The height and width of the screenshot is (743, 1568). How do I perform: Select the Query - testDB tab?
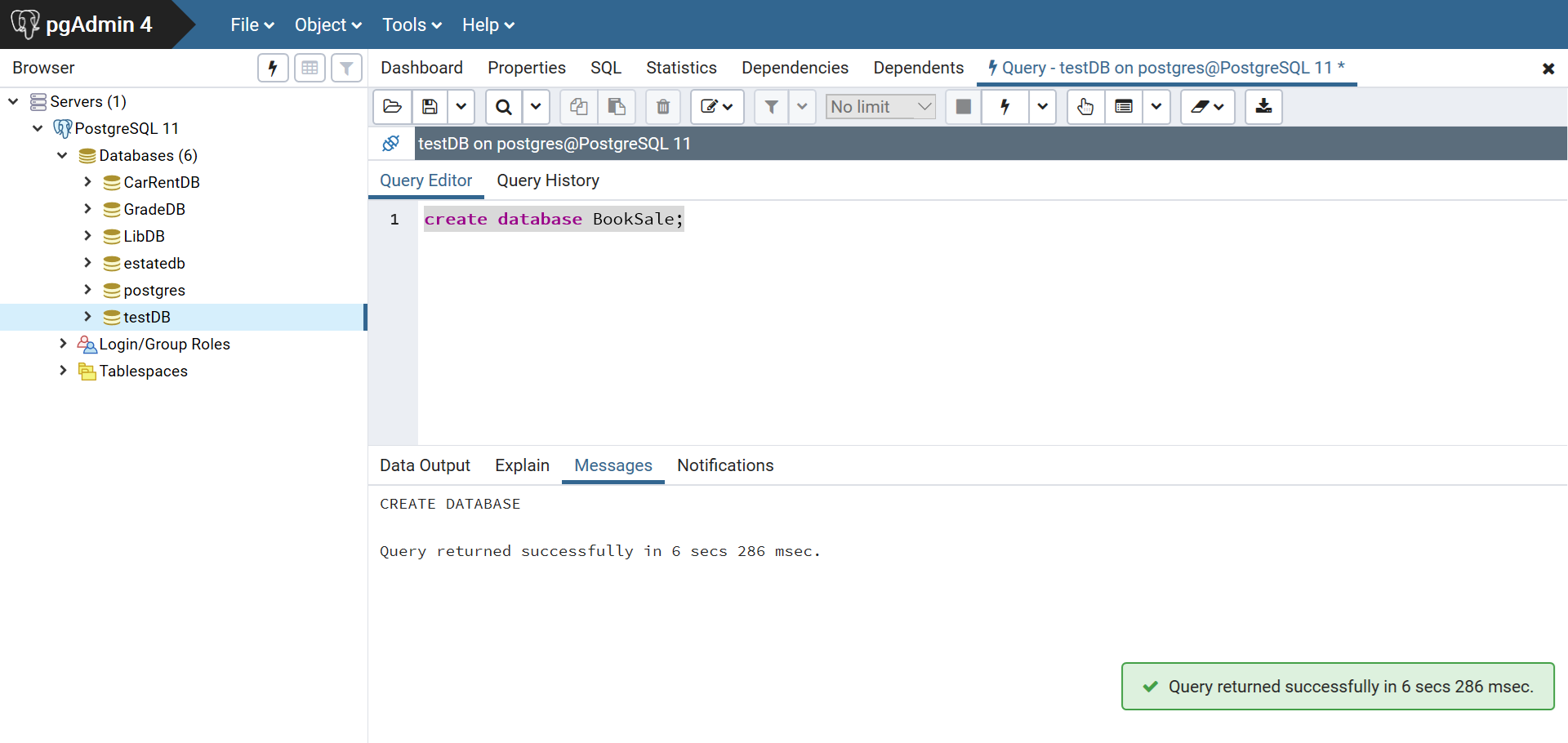[1166, 68]
